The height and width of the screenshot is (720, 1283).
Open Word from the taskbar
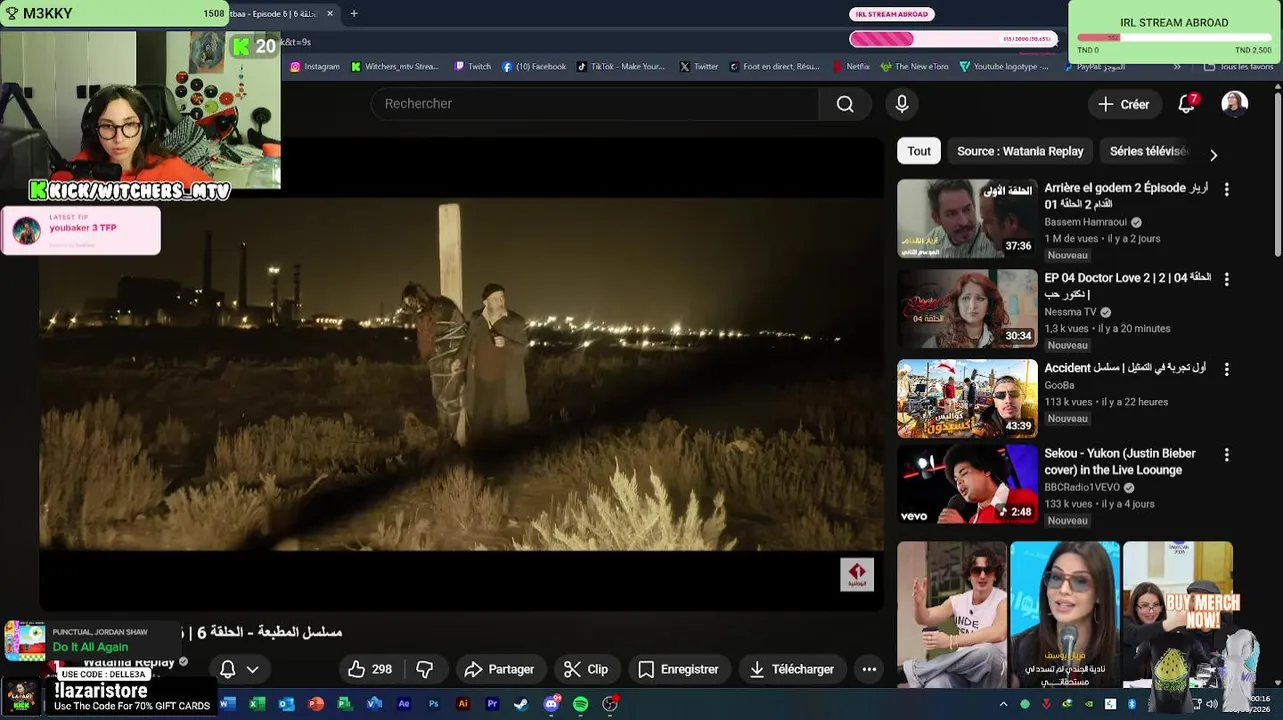pyautogui.click(x=228, y=704)
